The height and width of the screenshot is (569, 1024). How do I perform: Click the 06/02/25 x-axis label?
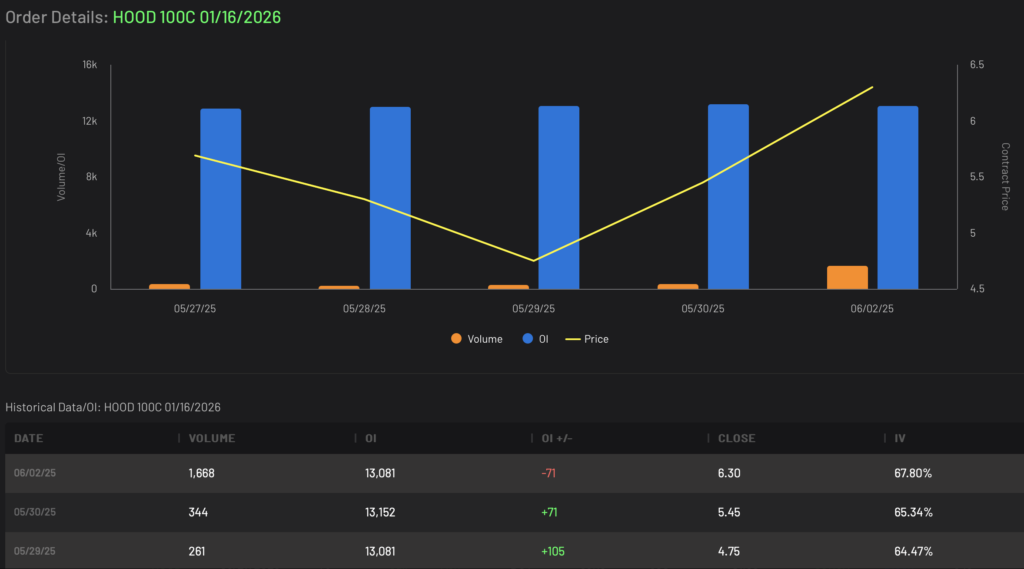pyautogui.click(x=872, y=308)
